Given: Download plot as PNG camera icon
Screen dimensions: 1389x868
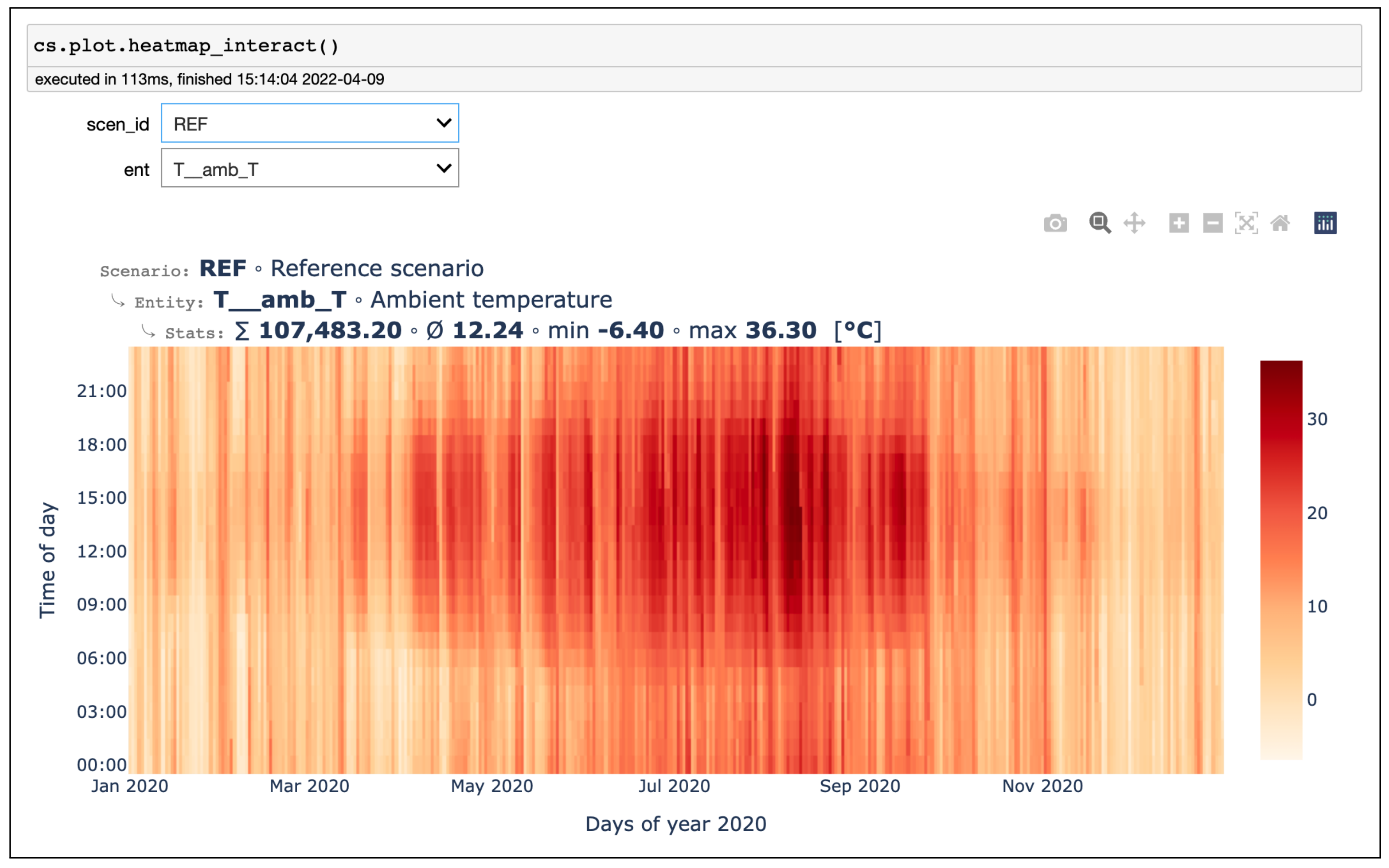Looking at the screenshot, I should pos(1055,223).
